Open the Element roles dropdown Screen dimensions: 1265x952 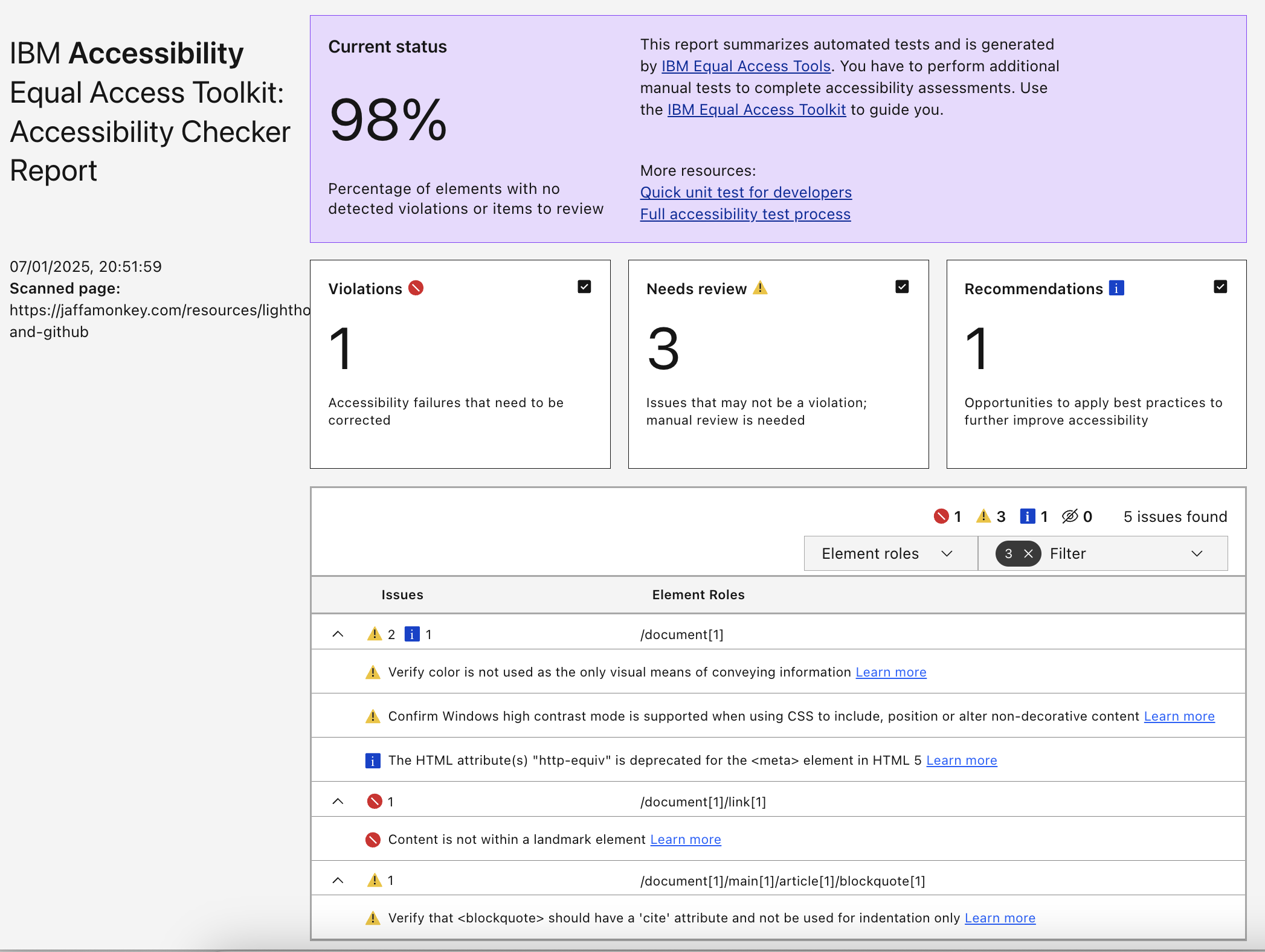pyautogui.click(x=890, y=553)
